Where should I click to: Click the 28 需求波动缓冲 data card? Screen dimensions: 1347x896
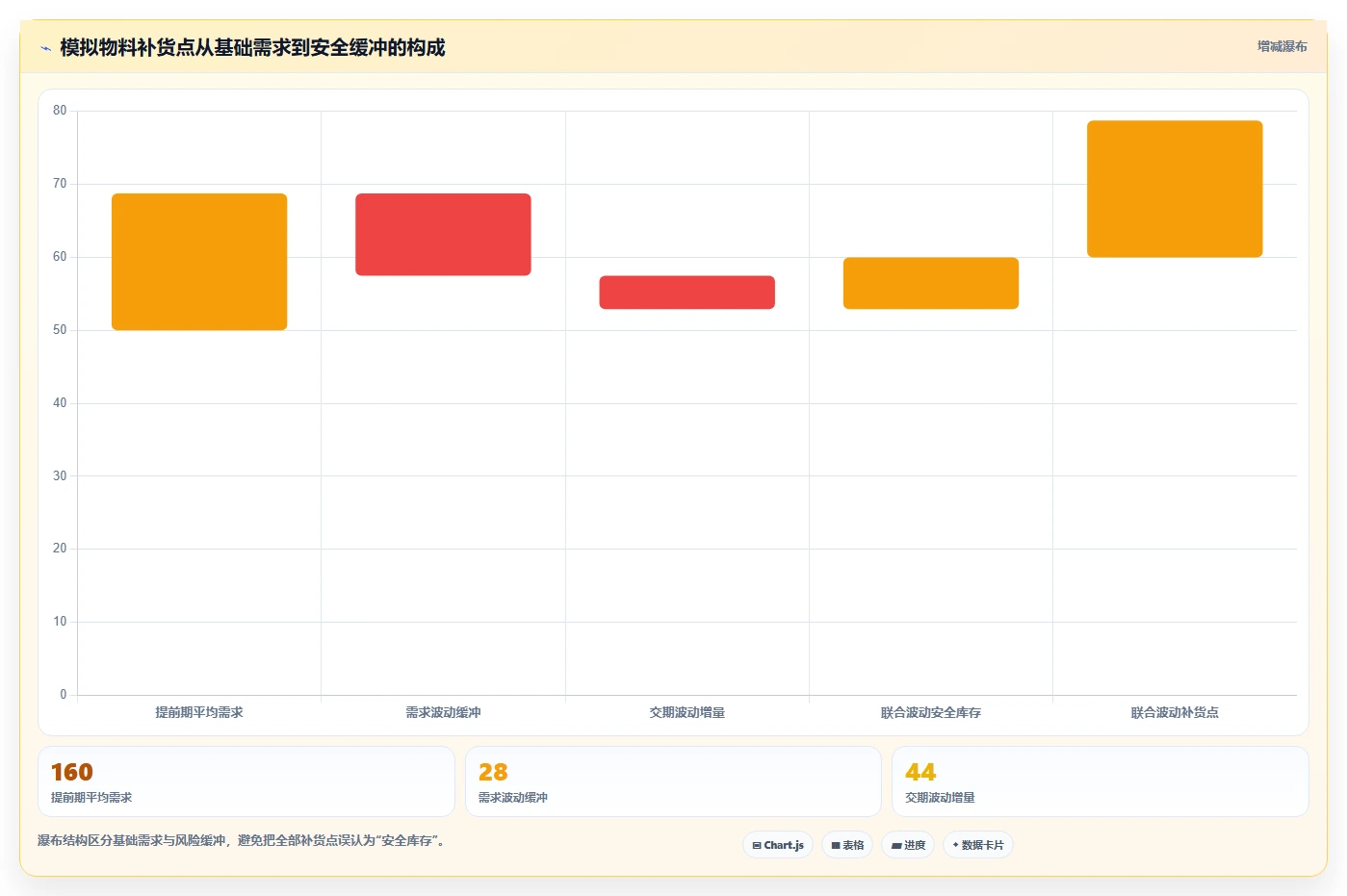tap(673, 781)
